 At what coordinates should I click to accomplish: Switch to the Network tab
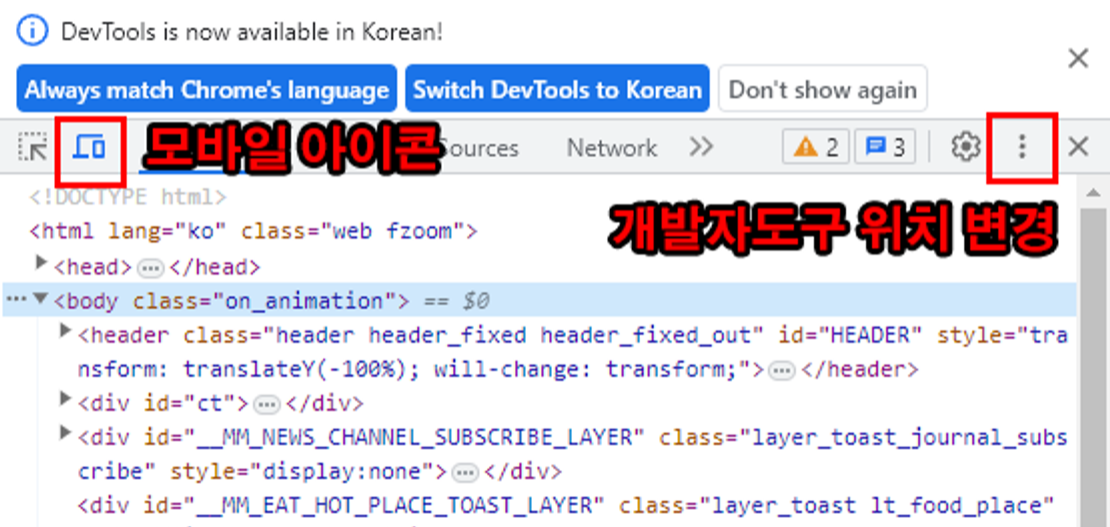(x=612, y=148)
